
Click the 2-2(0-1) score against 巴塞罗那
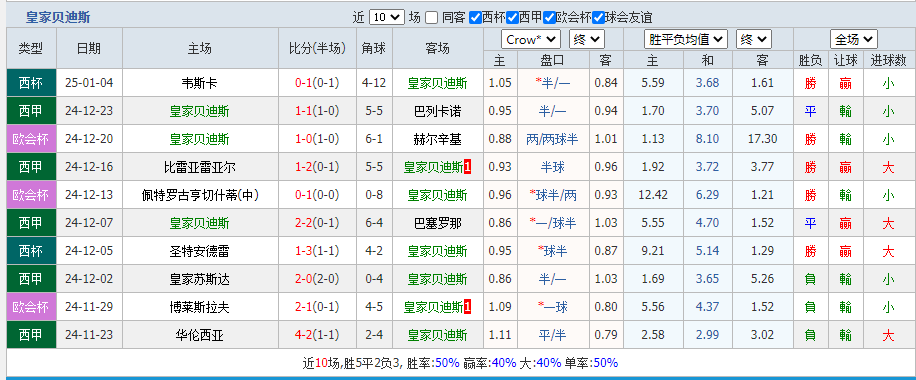coord(317,223)
